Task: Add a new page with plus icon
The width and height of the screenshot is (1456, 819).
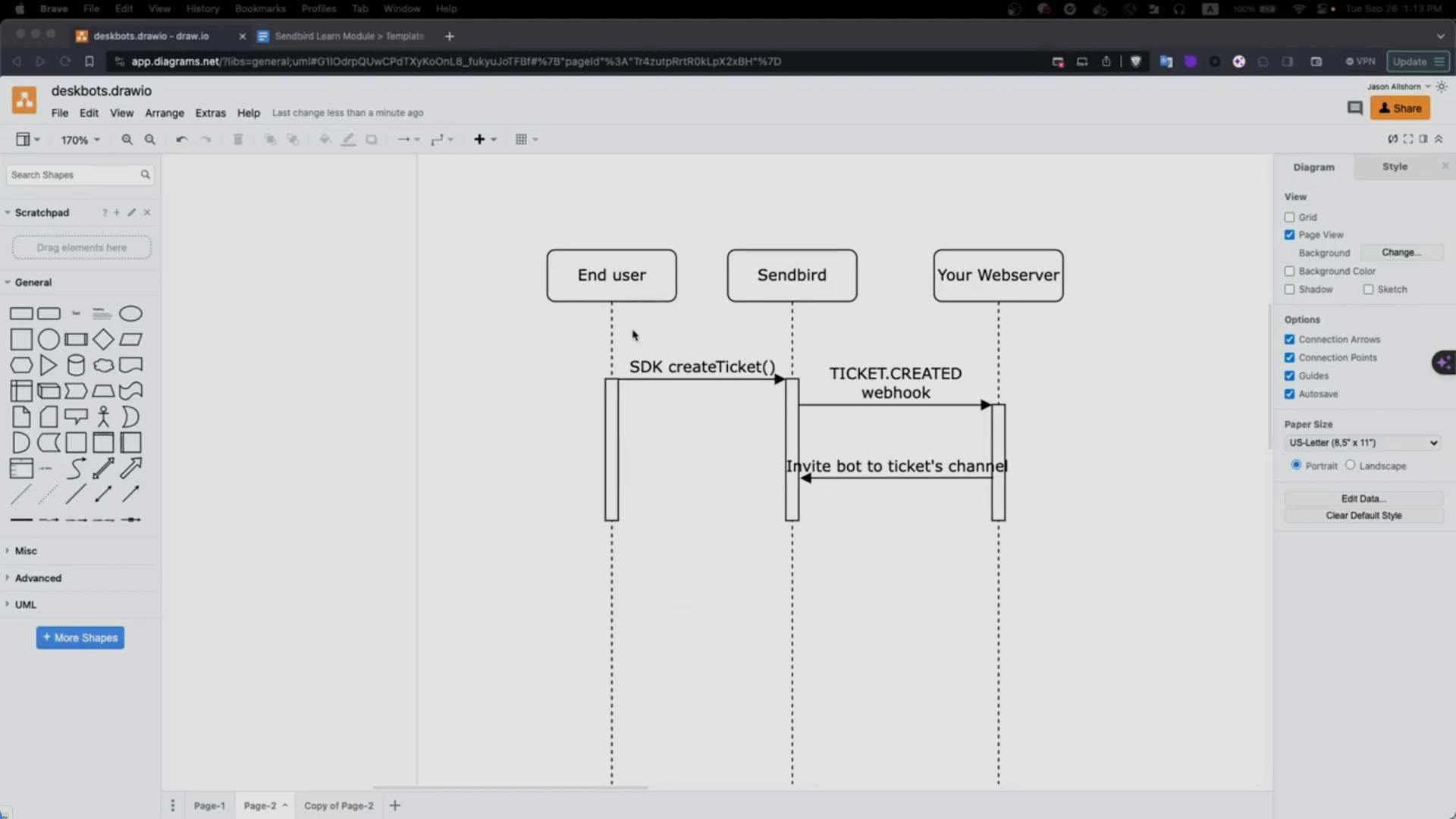Action: tap(394, 805)
